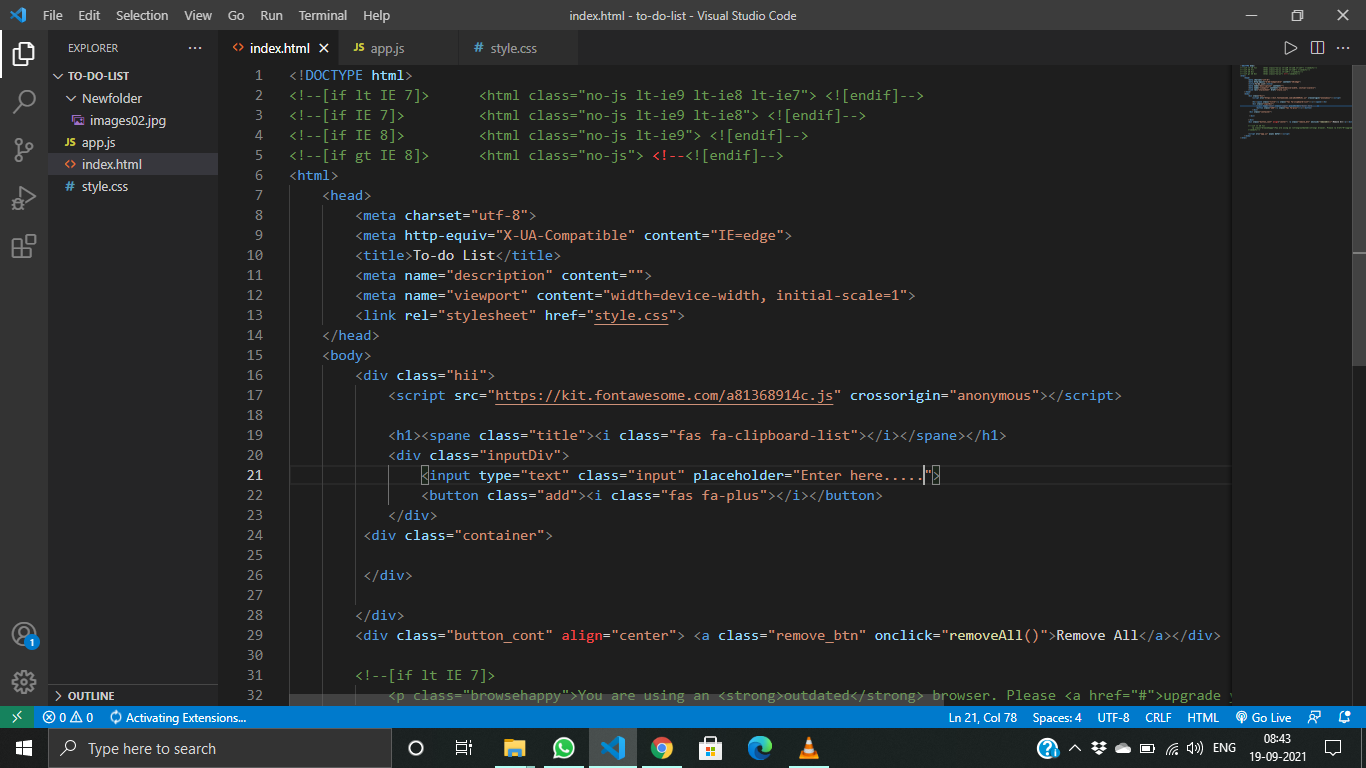The height and width of the screenshot is (768, 1366).
Task: Change language mode via HTML item
Action: tap(1202, 717)
